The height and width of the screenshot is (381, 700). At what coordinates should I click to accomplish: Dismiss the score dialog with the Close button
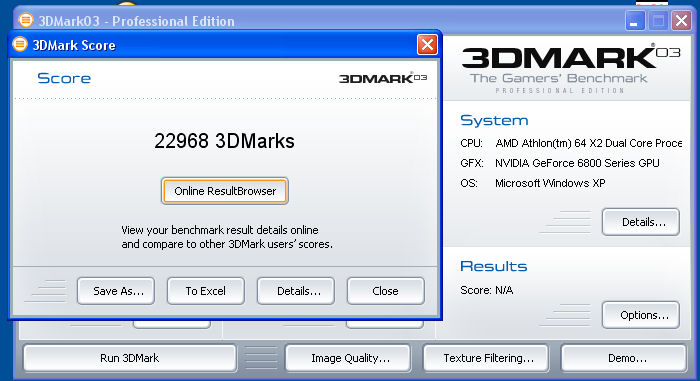385,291
